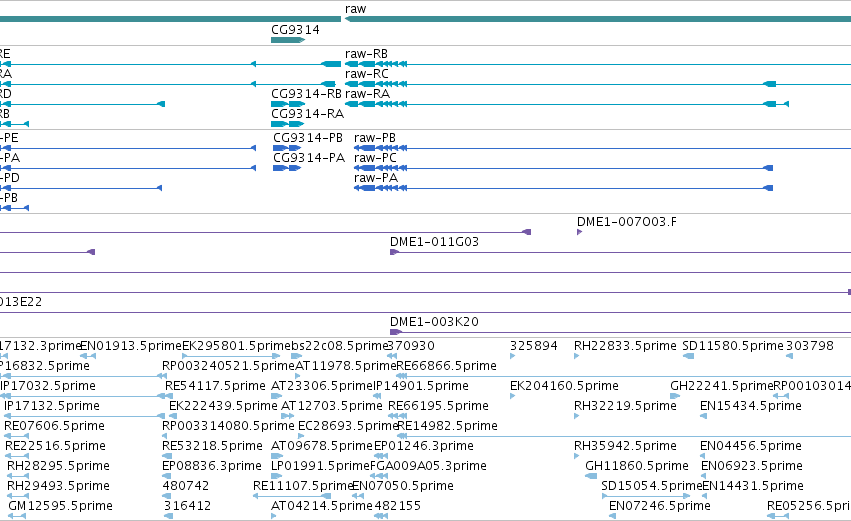851x521 pixels.
Task: Select the 303798 EST label
Action: [x=810, y=346]
